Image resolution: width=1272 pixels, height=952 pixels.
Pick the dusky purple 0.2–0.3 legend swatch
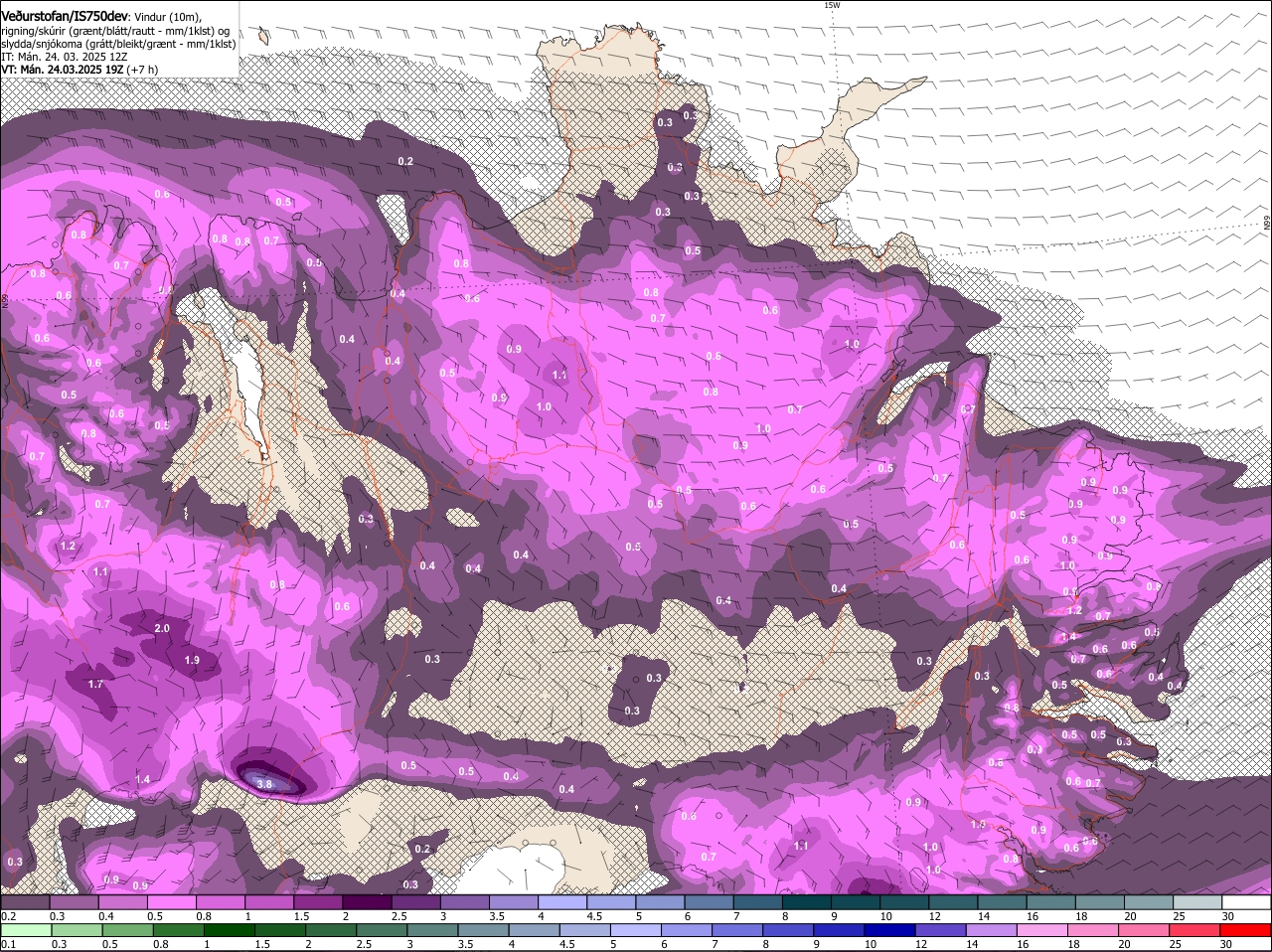point(25,902)
